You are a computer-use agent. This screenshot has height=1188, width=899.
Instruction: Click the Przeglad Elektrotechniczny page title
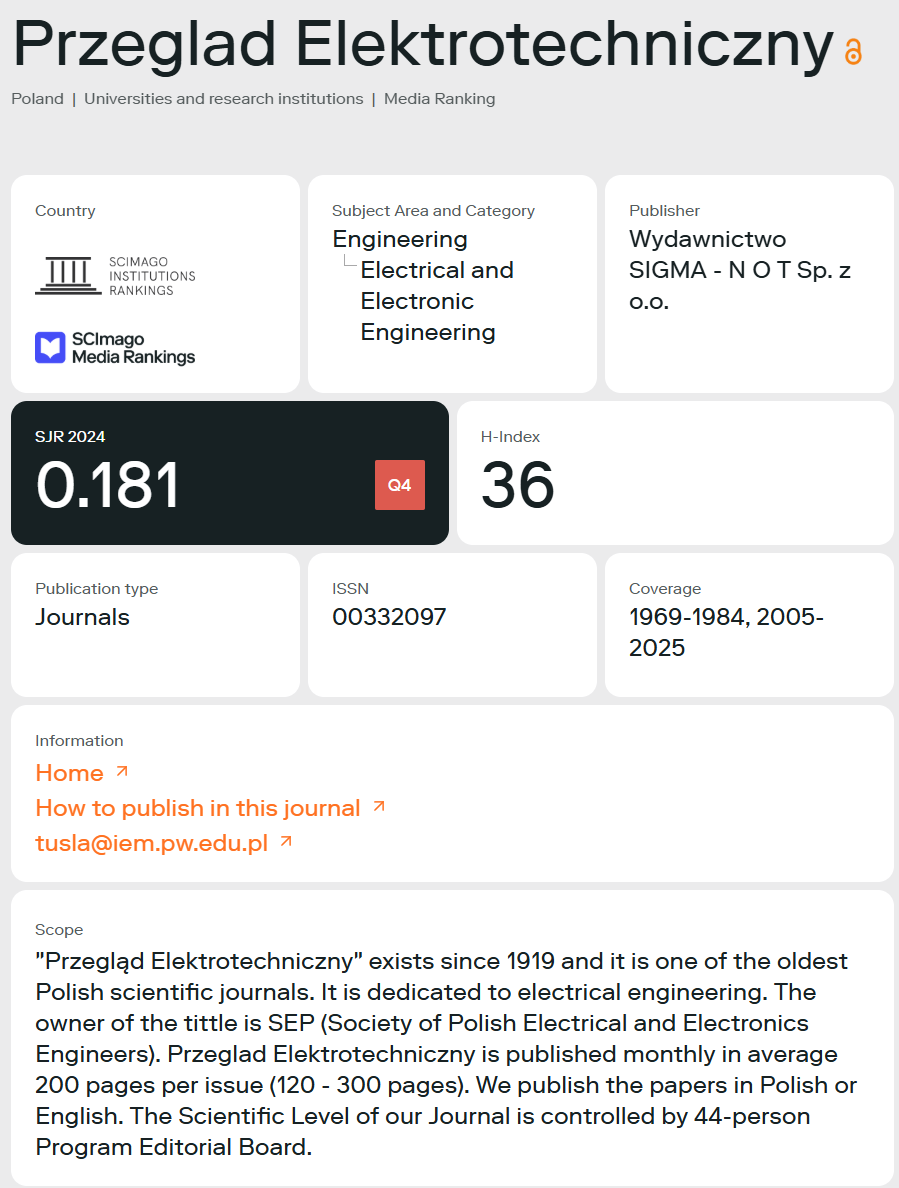(x=422, y=45)
